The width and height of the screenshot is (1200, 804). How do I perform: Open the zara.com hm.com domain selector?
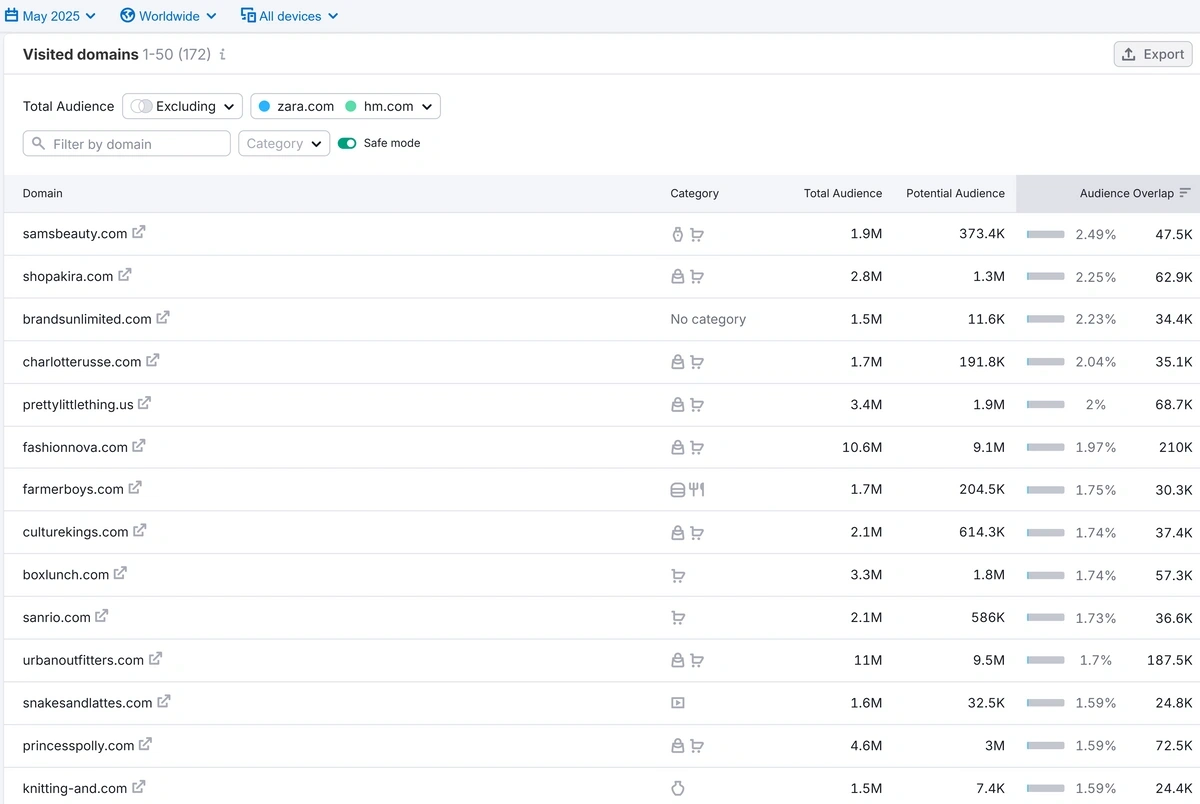[x=345, y=106]
